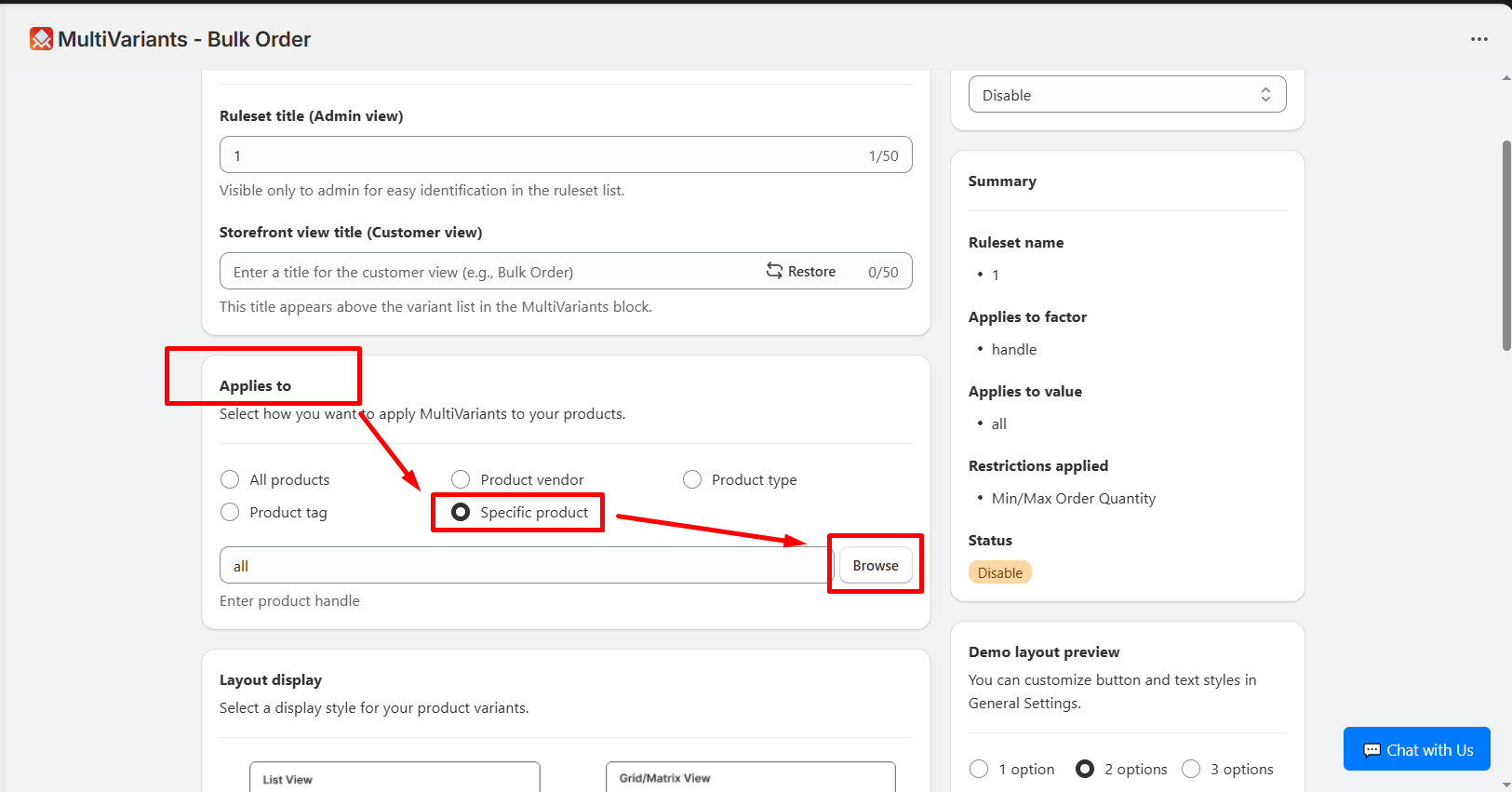This screenshot has height=792, width=1512.
Task: Click the Ruleset name label in Summary
Action: click(1016, 242)
